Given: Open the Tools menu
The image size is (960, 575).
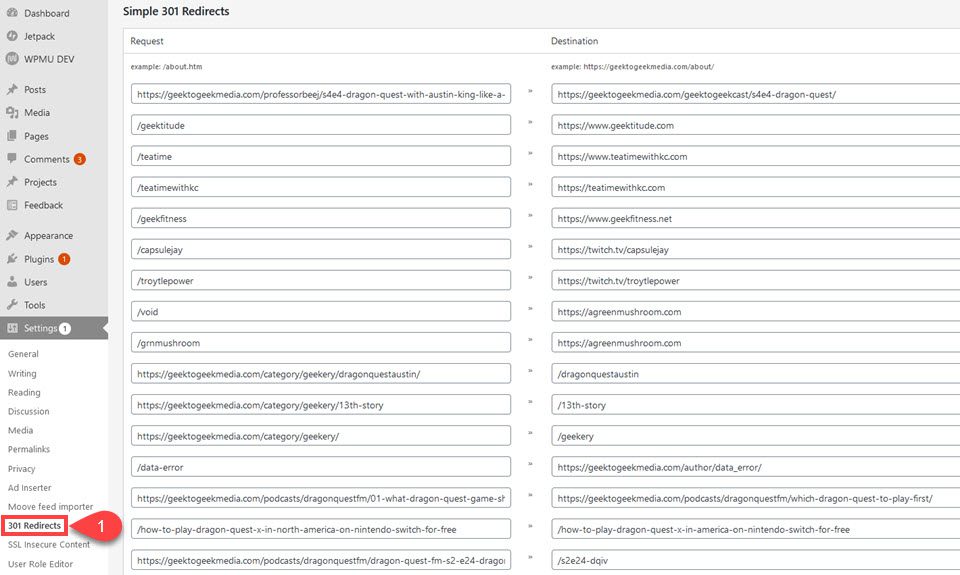Looking at the screenshot, I should pyautogui.click(x=35, y=305).
